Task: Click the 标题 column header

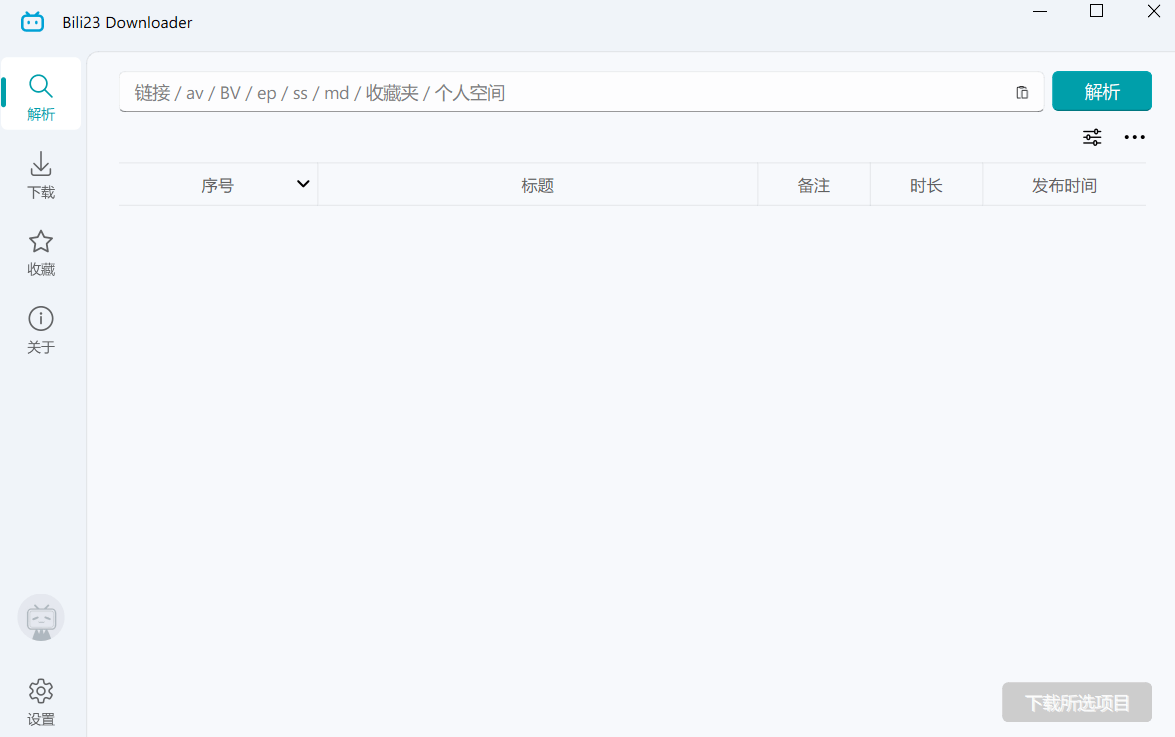Action: [x=537, y=185]
